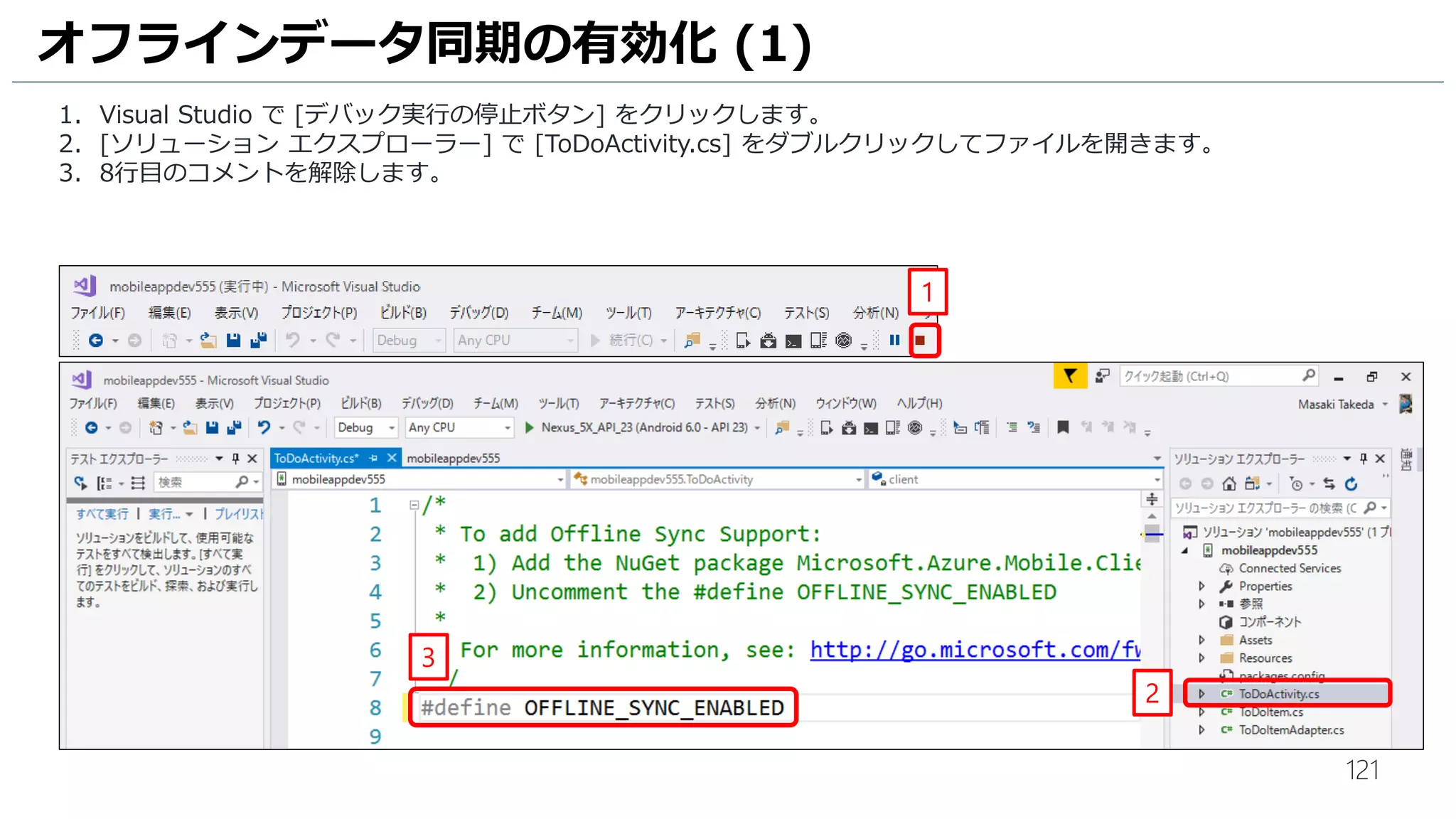
Task: Expand the Resources folder in Solution Explorer
Action: [x=1201, y=658]
